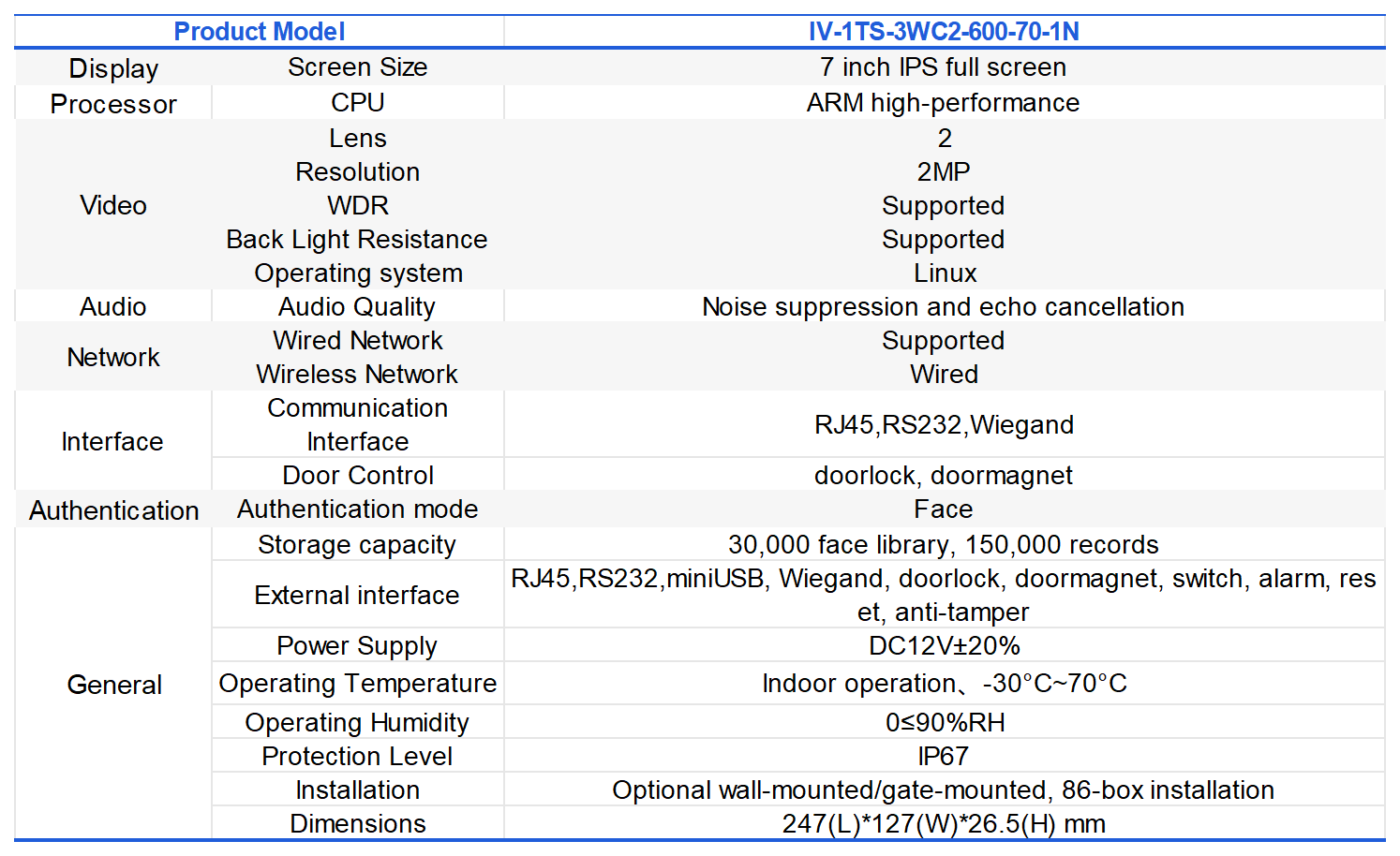Click the 'Resolution' cell
Screen dimensions: 1400x856
(357, 172)
